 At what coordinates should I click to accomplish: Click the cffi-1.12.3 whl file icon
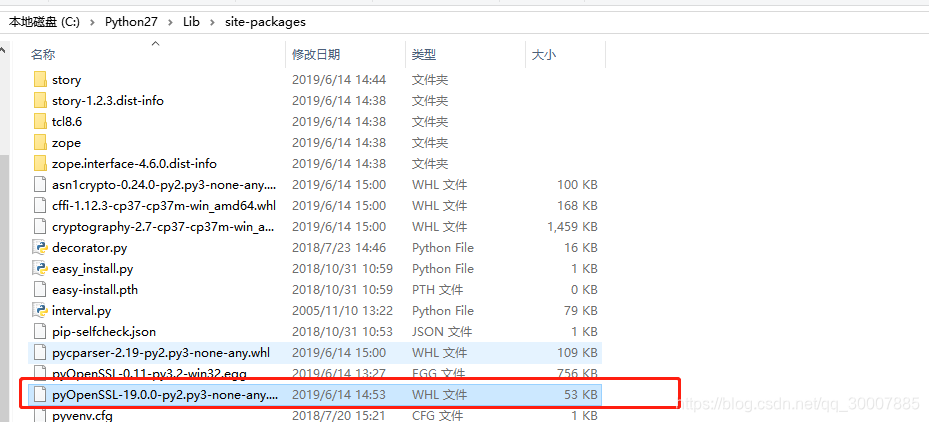(40, 206)
